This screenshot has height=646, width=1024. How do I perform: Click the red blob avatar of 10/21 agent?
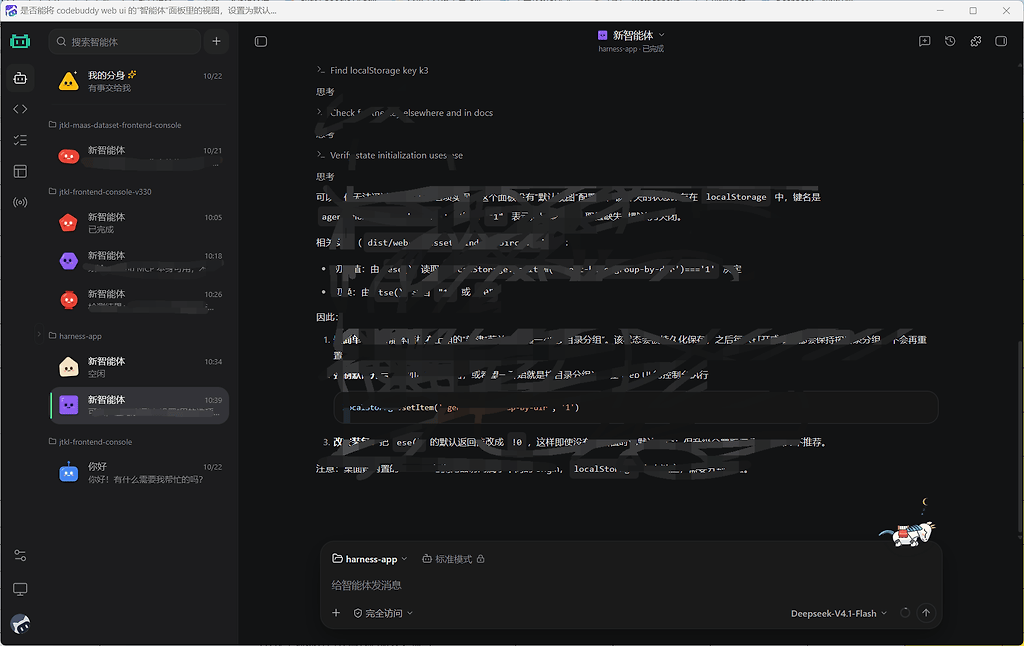(69, 156)
